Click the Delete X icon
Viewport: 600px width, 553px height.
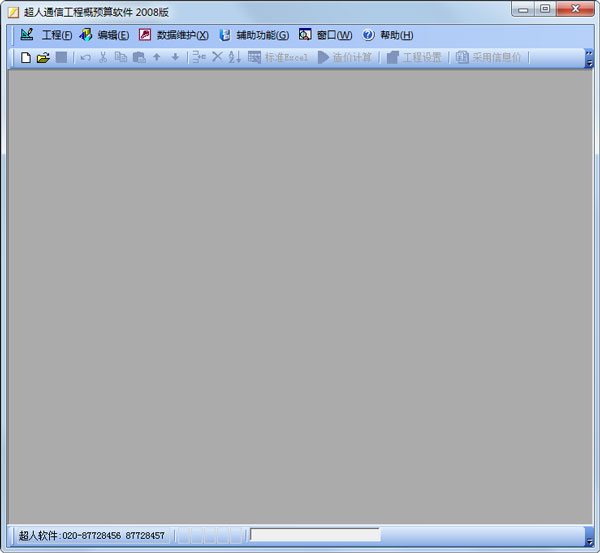coord(217,58)
